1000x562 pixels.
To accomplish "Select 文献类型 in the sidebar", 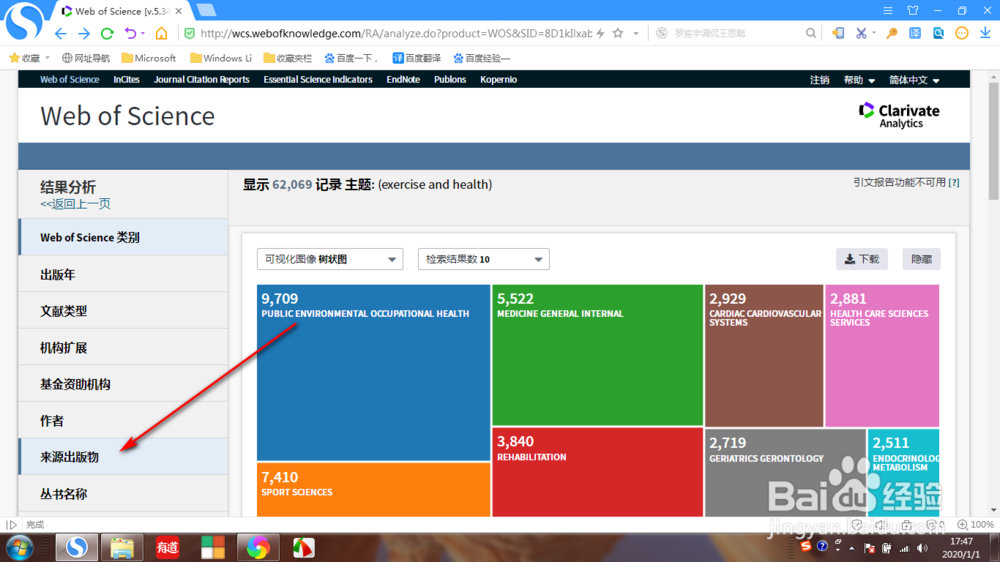I will pyautogui.click(x=123, y=311).
